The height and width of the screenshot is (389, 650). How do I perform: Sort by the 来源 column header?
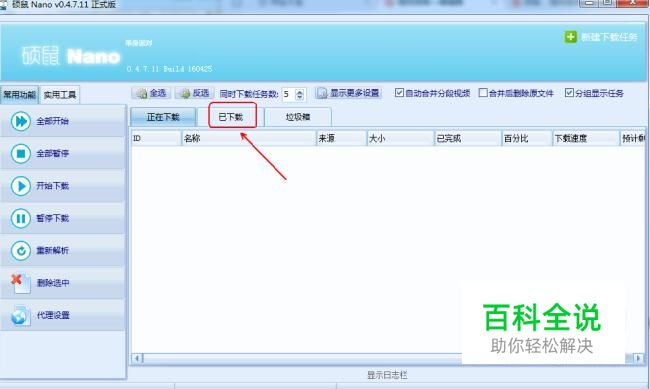pos(342,139)
